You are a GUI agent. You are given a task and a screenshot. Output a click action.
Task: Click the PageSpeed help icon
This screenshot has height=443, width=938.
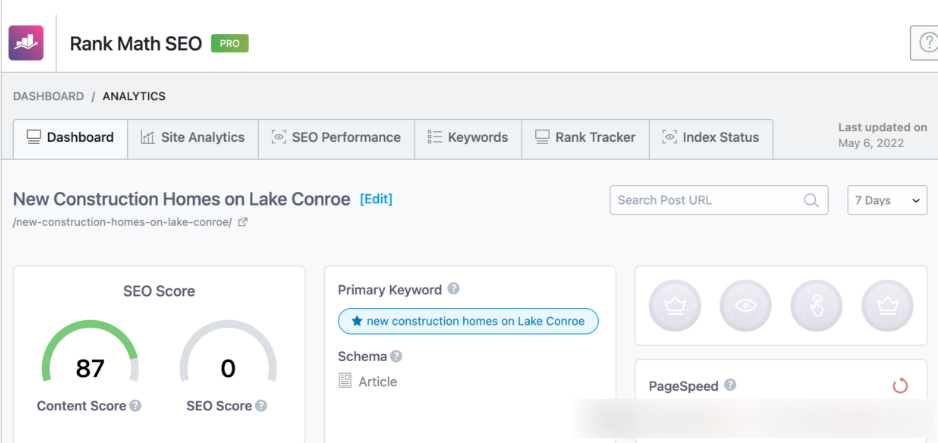(x=730, y=385)
